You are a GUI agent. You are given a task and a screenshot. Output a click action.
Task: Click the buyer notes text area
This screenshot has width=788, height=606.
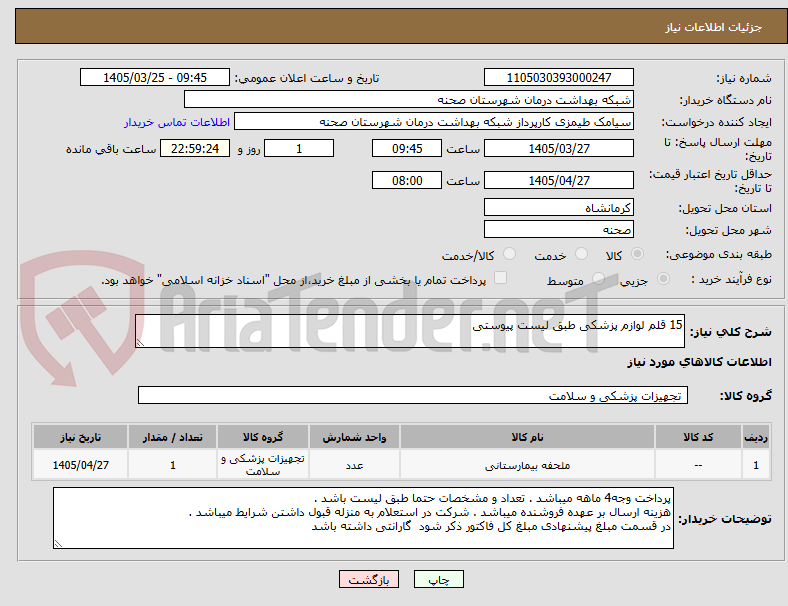tap(363, 518)
